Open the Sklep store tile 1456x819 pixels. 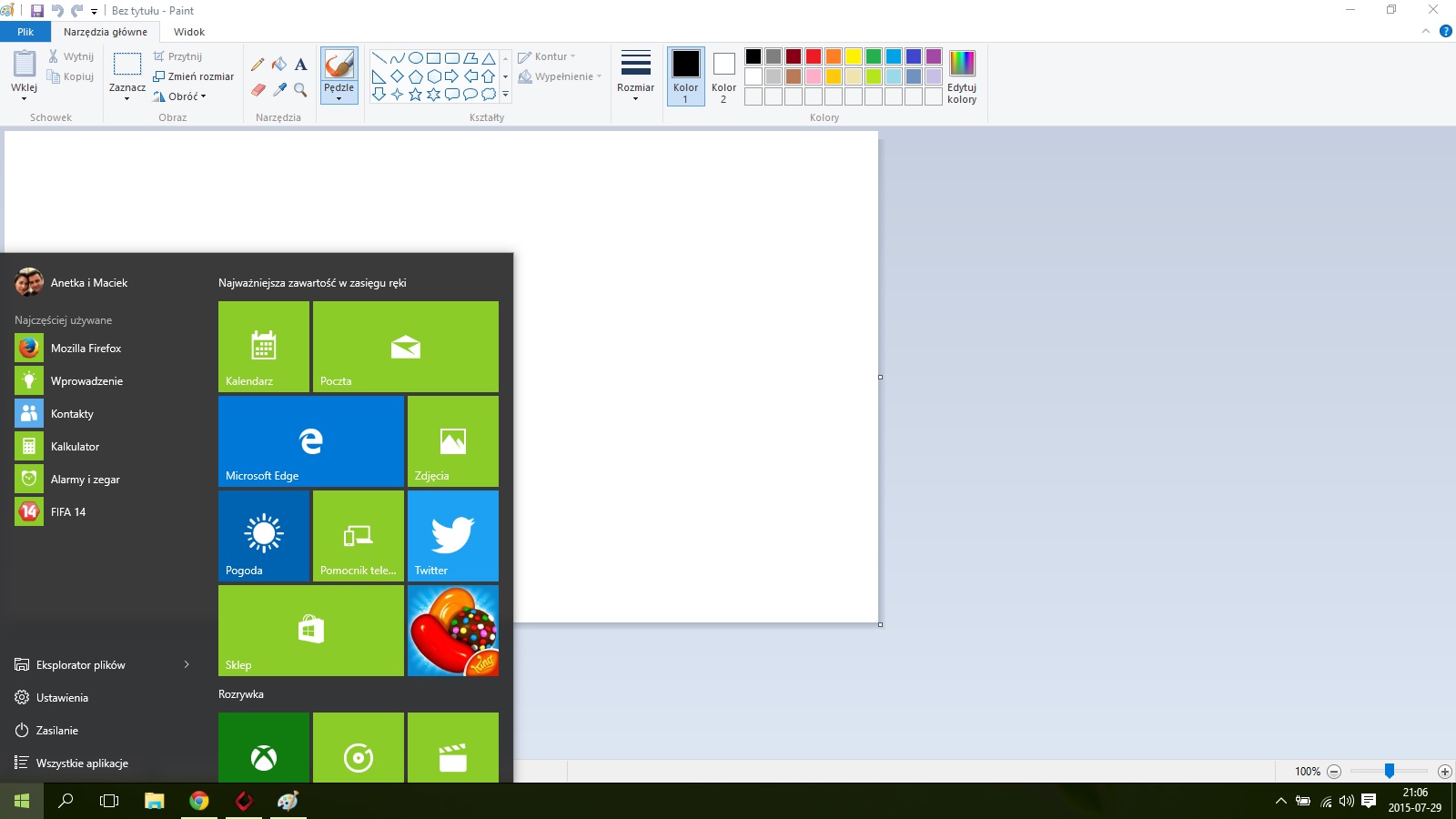(x=311, y=631)
